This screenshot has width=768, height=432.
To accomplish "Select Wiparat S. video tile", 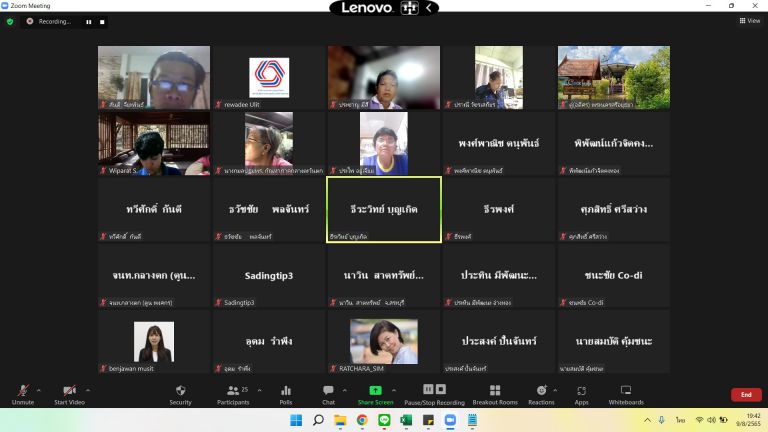I will pos(154,144).
